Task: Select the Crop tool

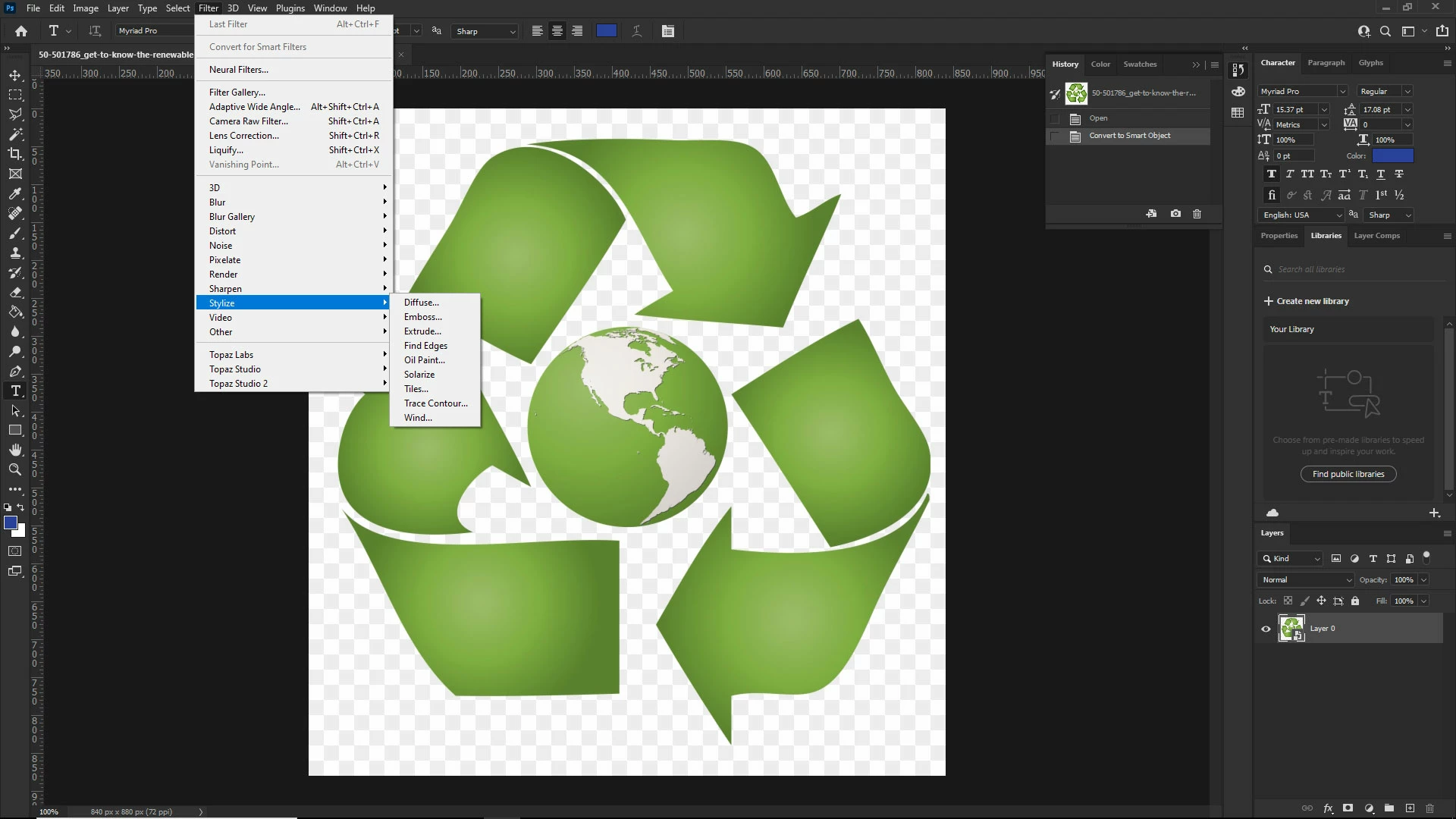Action: pos(15,154)
